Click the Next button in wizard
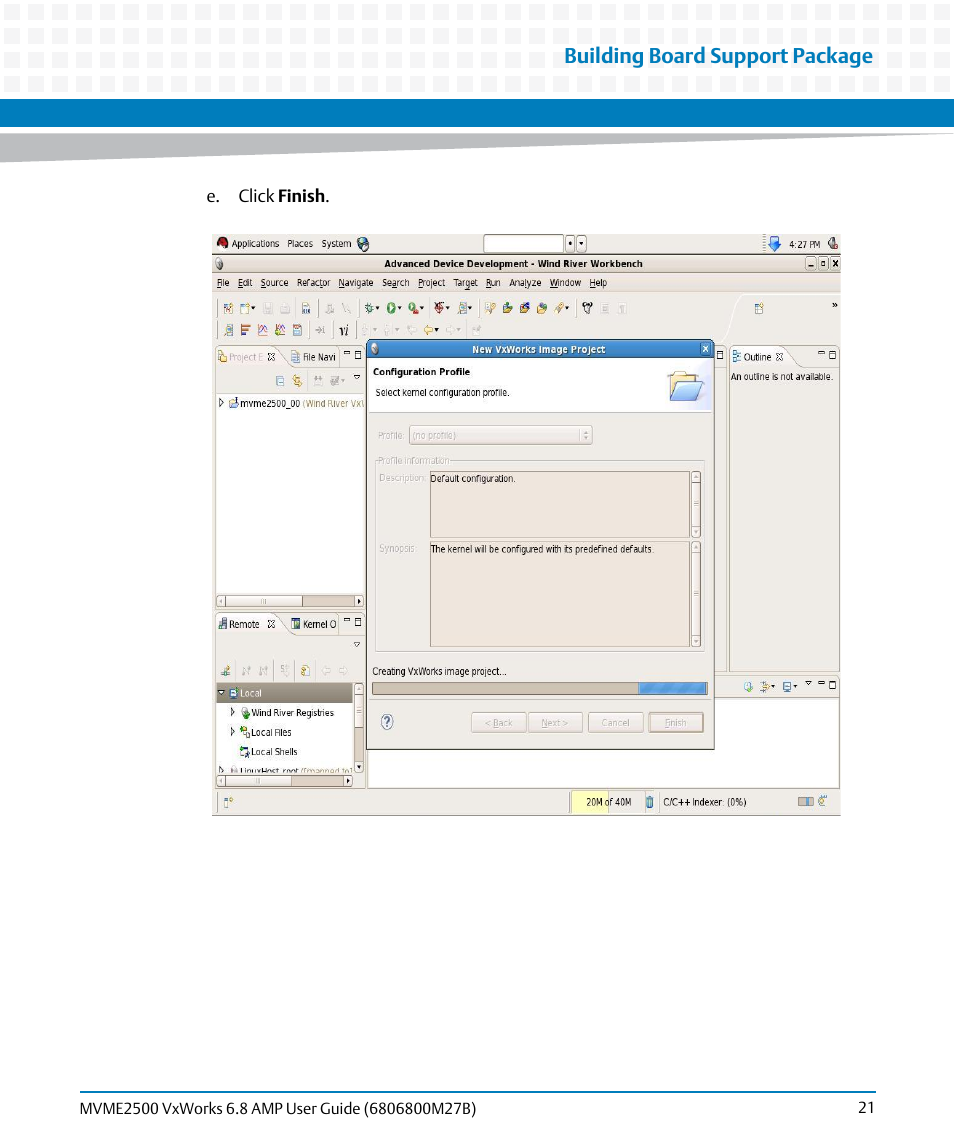The height and width of the screenshot is (1145, 954). pyautogui.click(x=555, y=723)
